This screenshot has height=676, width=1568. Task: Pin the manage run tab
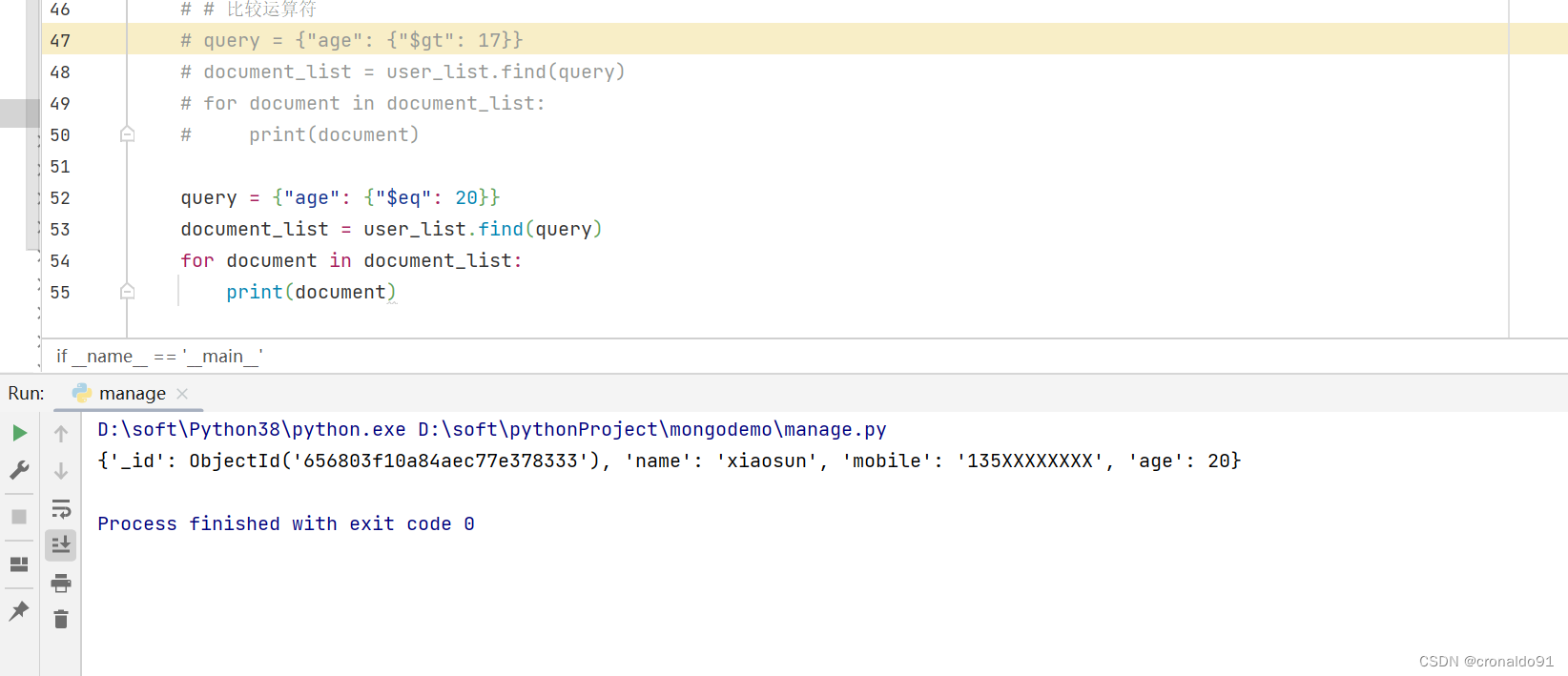[x=19, y=611]
